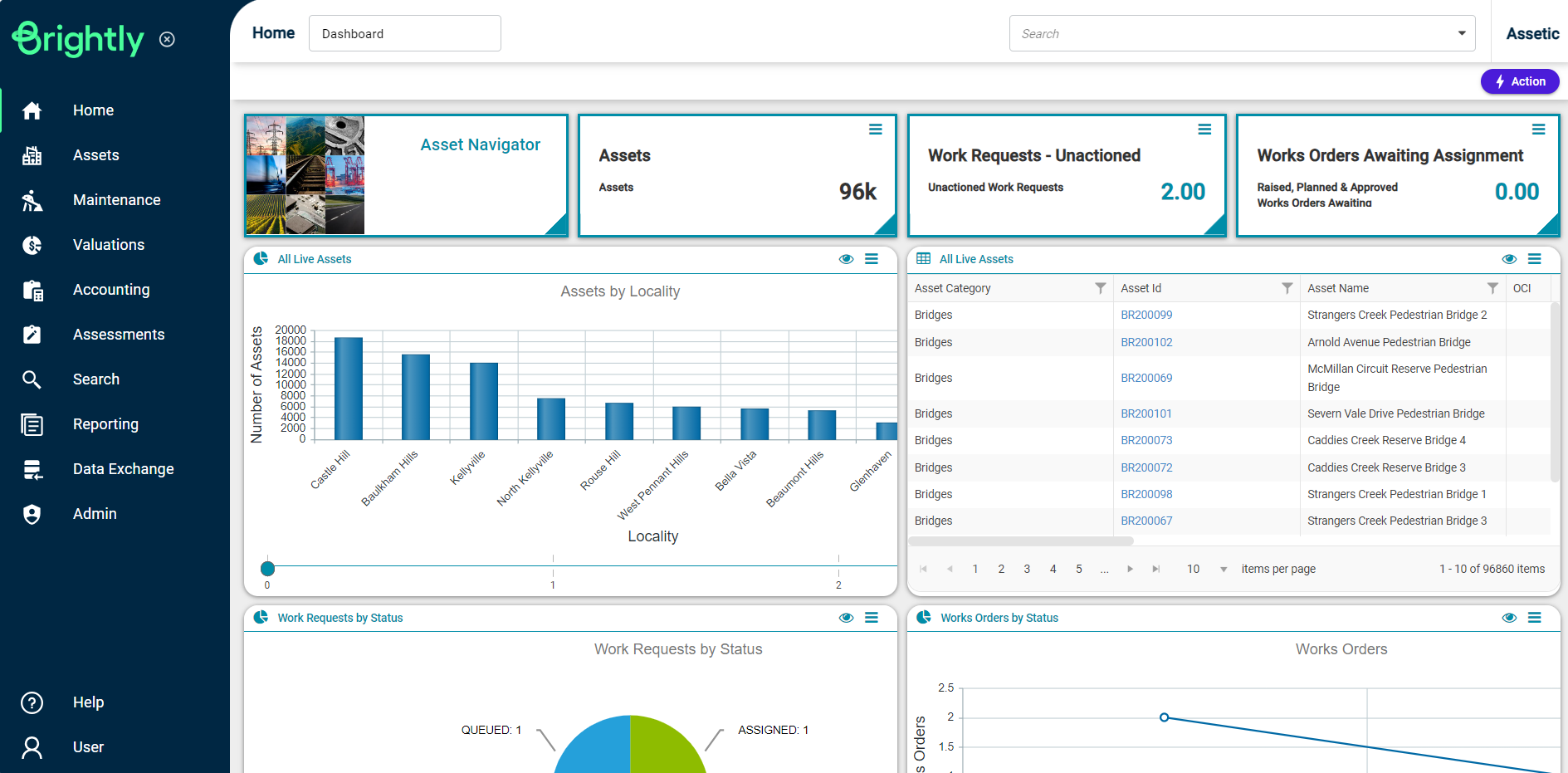The image size is (1568, 773).
Task: Click the purple Action button
Action: [x=1520, y=81]
